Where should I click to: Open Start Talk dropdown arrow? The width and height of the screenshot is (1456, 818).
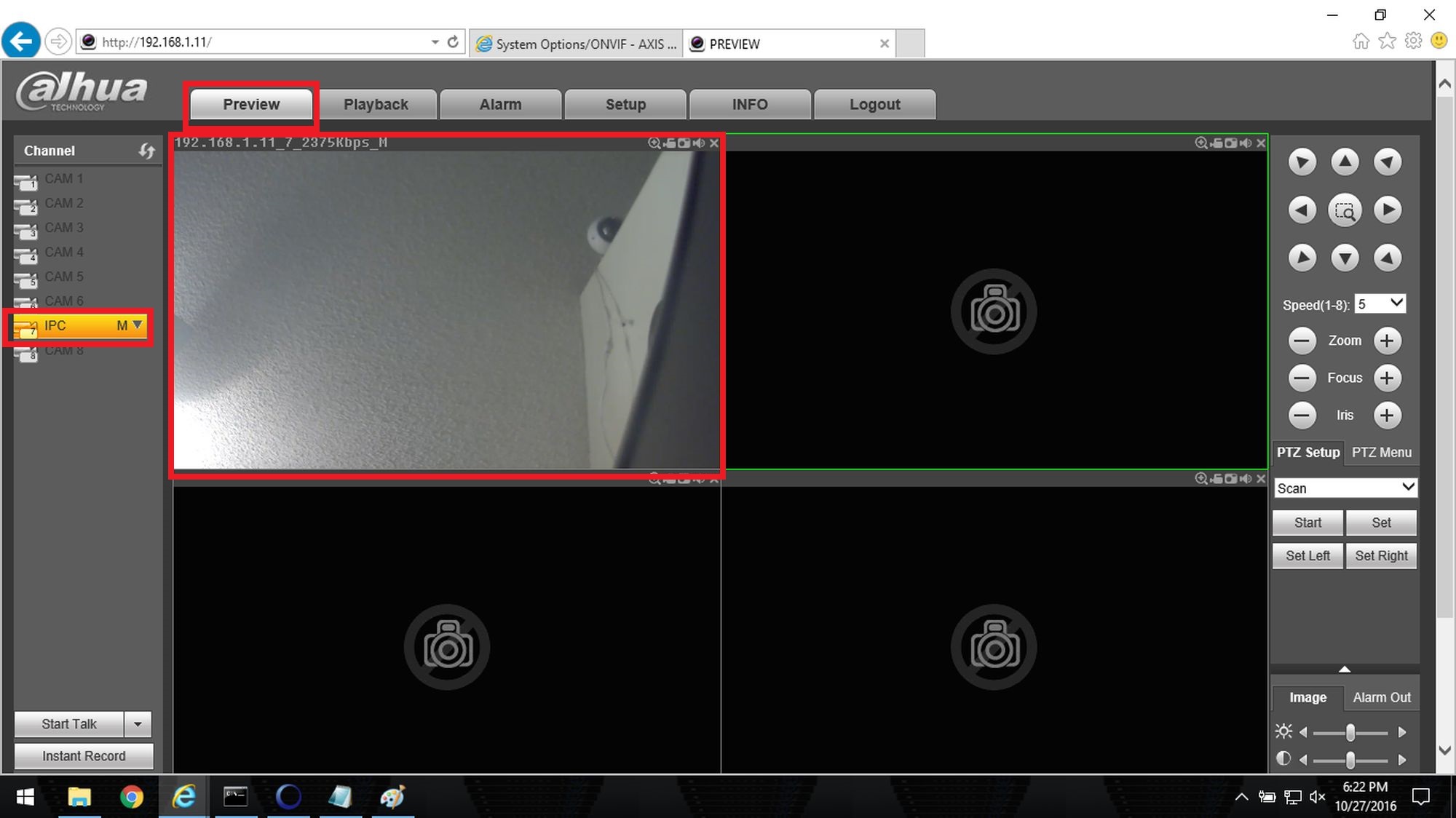[138, 724]
